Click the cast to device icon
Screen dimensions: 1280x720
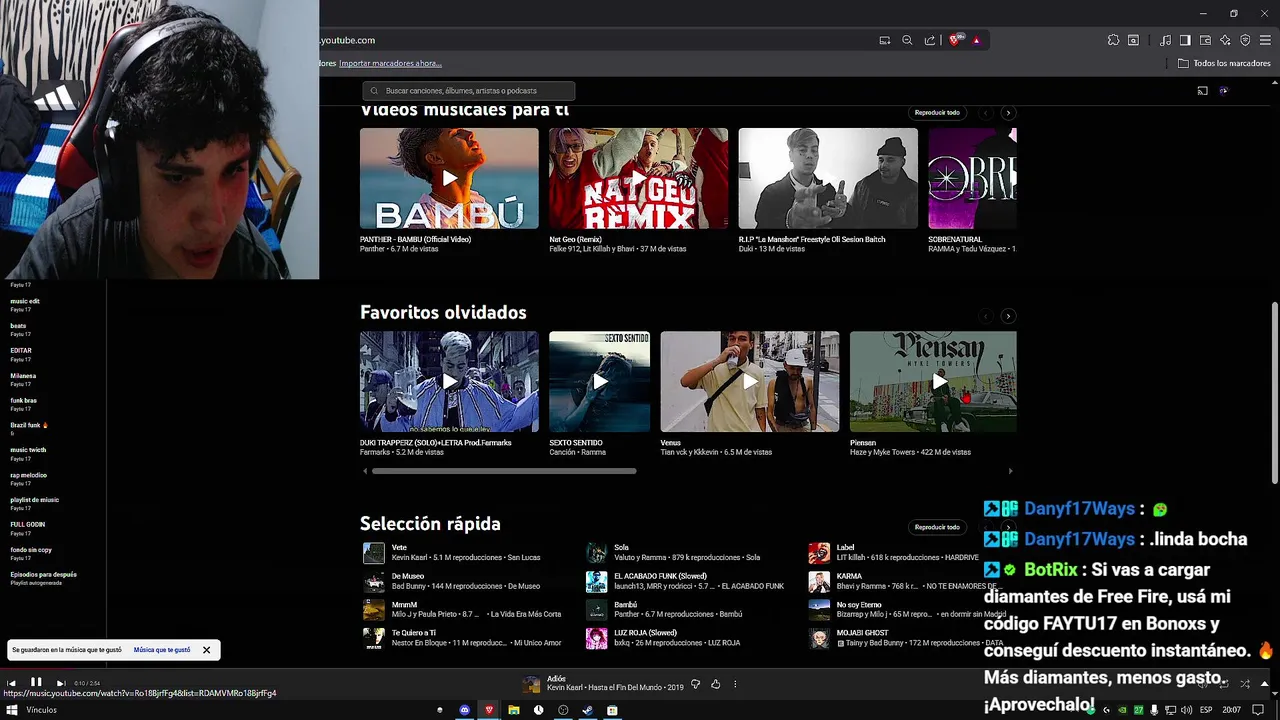pos(1202,91)
